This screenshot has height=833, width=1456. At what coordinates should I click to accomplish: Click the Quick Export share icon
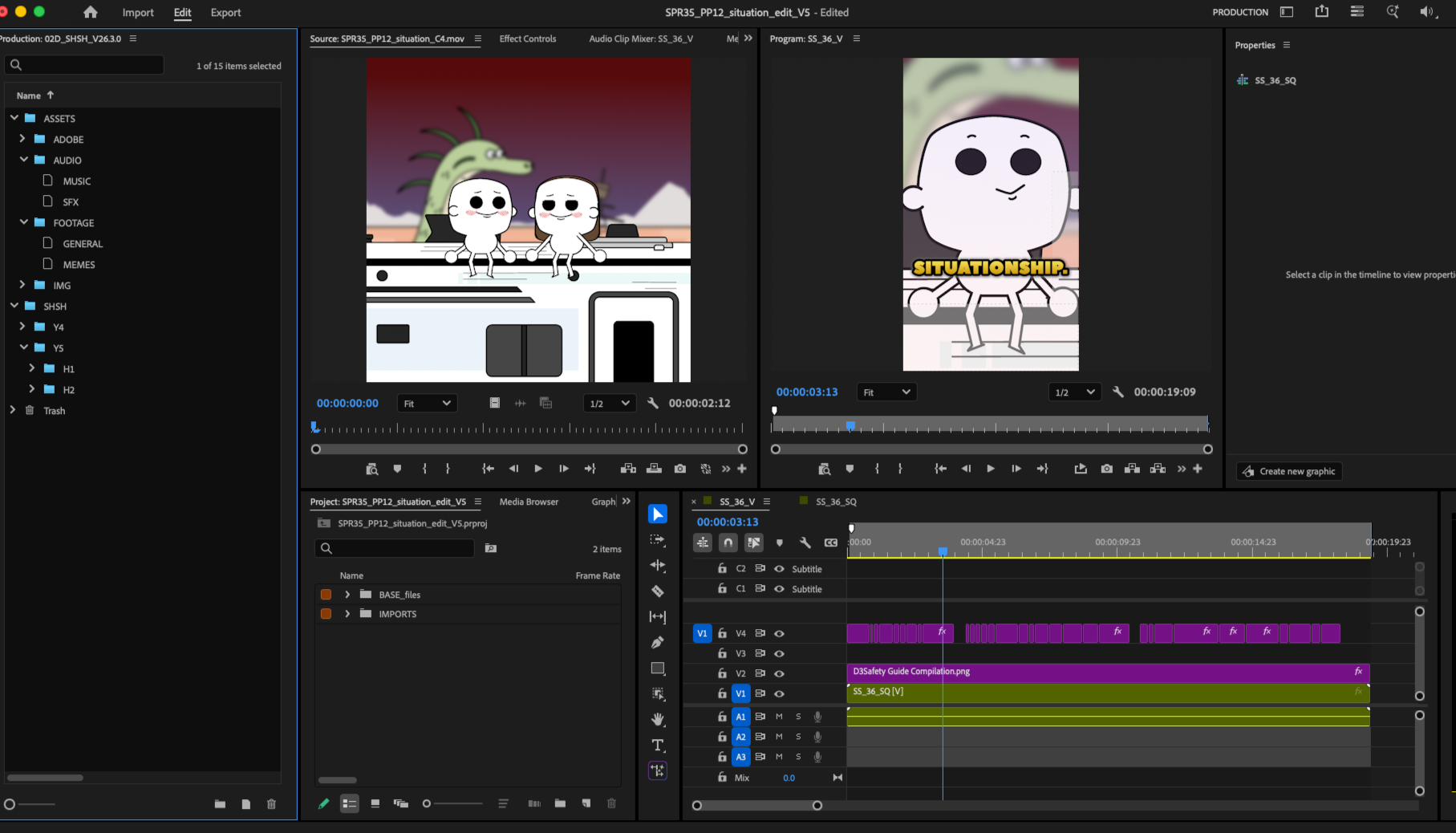pyautogui.click(x=1322, y=11)
